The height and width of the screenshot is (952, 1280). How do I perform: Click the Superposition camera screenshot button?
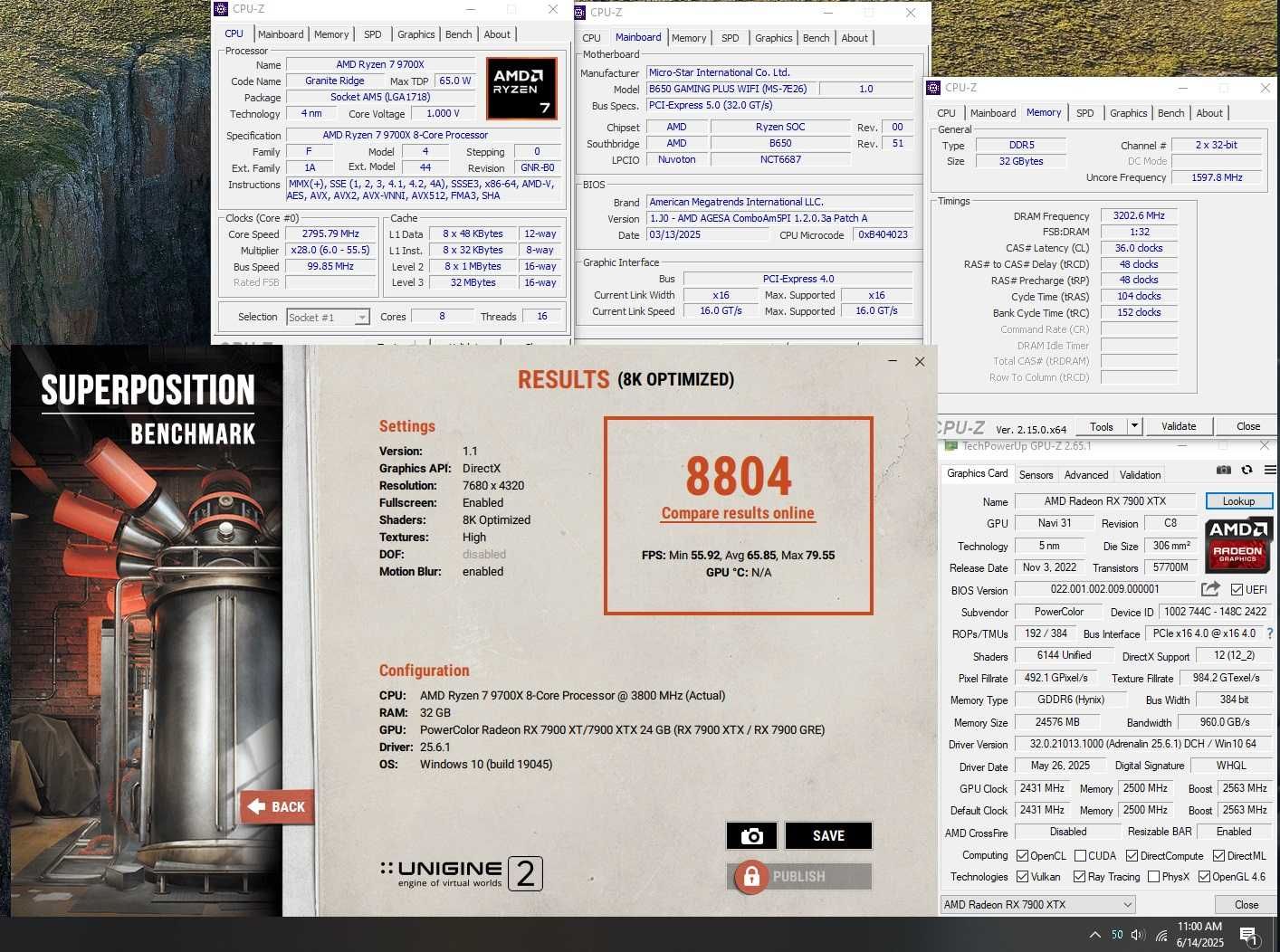pos(751,836)
